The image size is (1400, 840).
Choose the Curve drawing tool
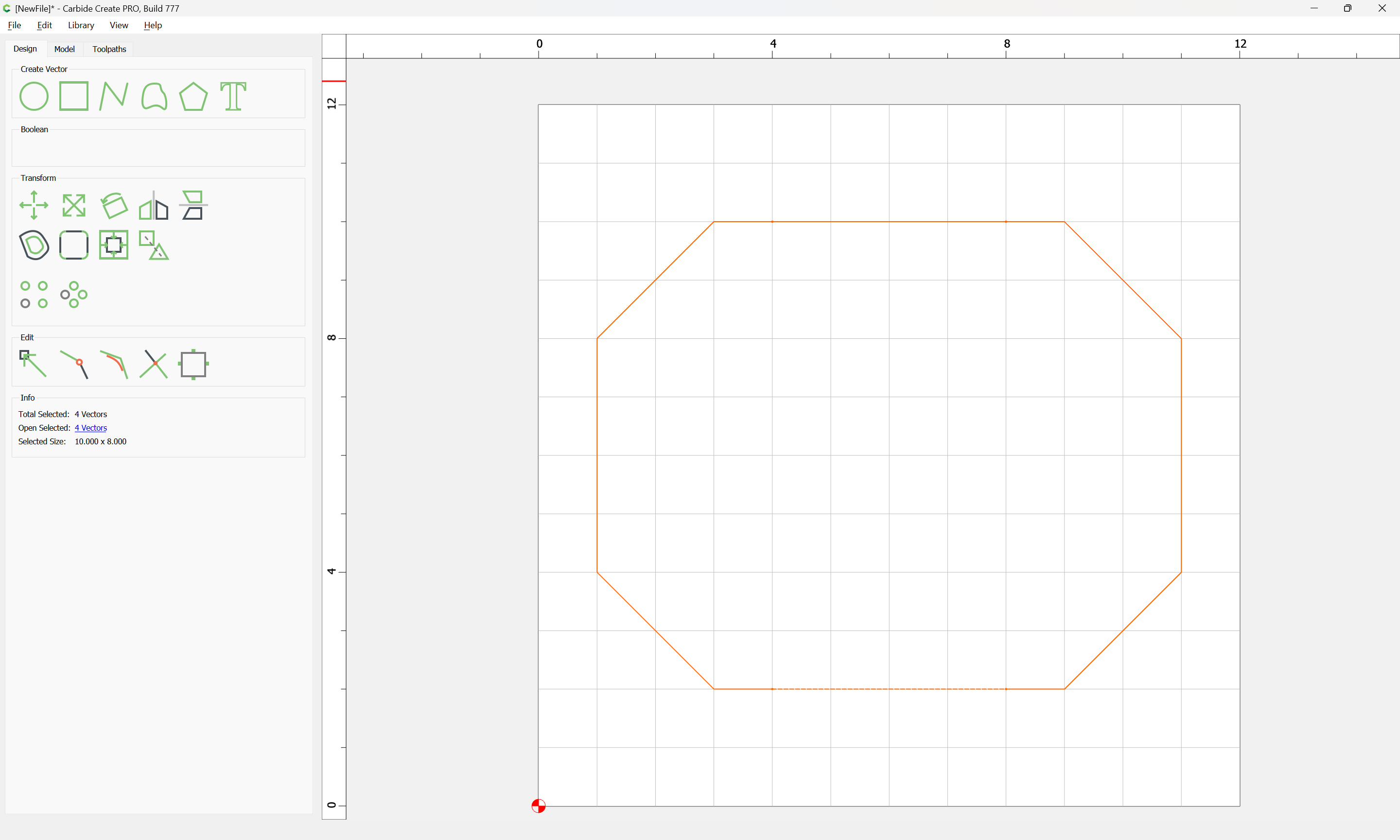click(x=154, y=96)
